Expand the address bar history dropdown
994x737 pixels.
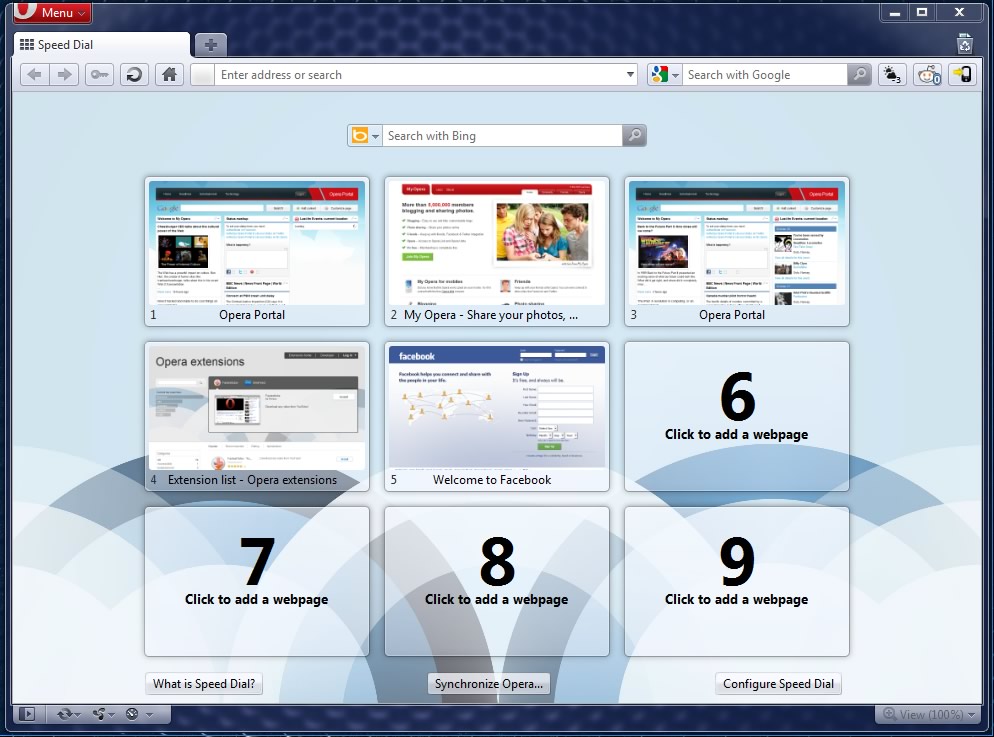(630, 75)
